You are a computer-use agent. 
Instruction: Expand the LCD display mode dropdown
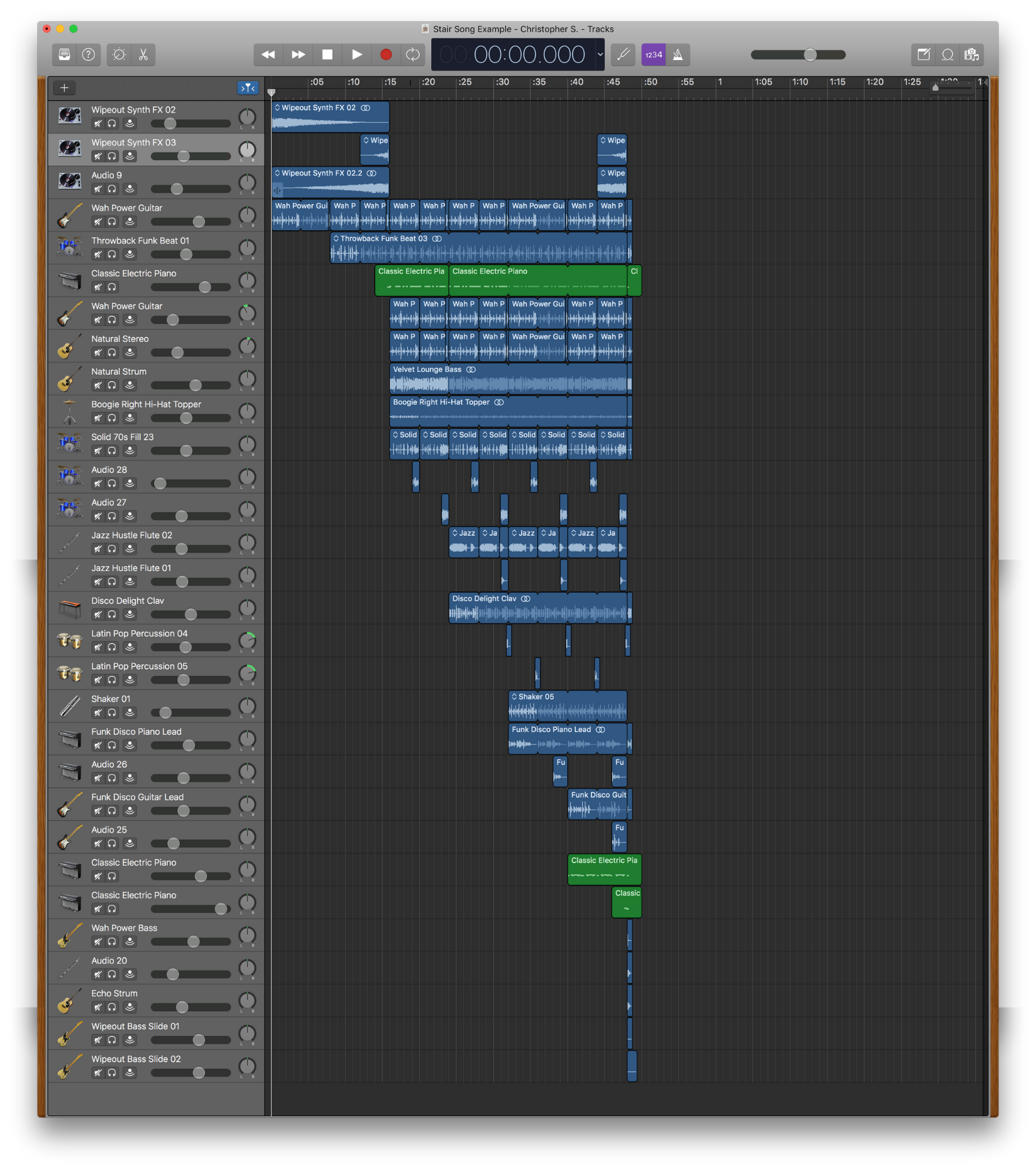(x=600, y=55)
